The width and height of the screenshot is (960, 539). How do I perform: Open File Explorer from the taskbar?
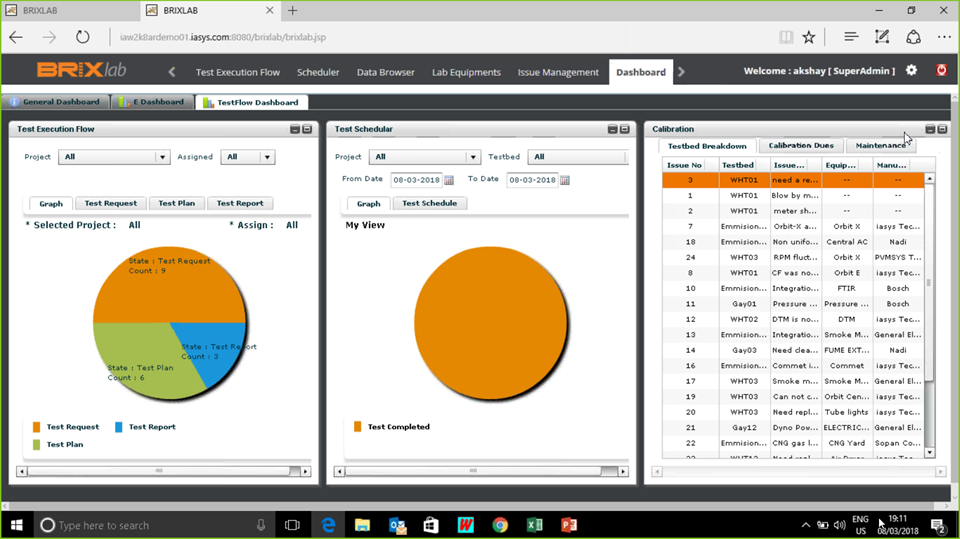coord(362,525)
